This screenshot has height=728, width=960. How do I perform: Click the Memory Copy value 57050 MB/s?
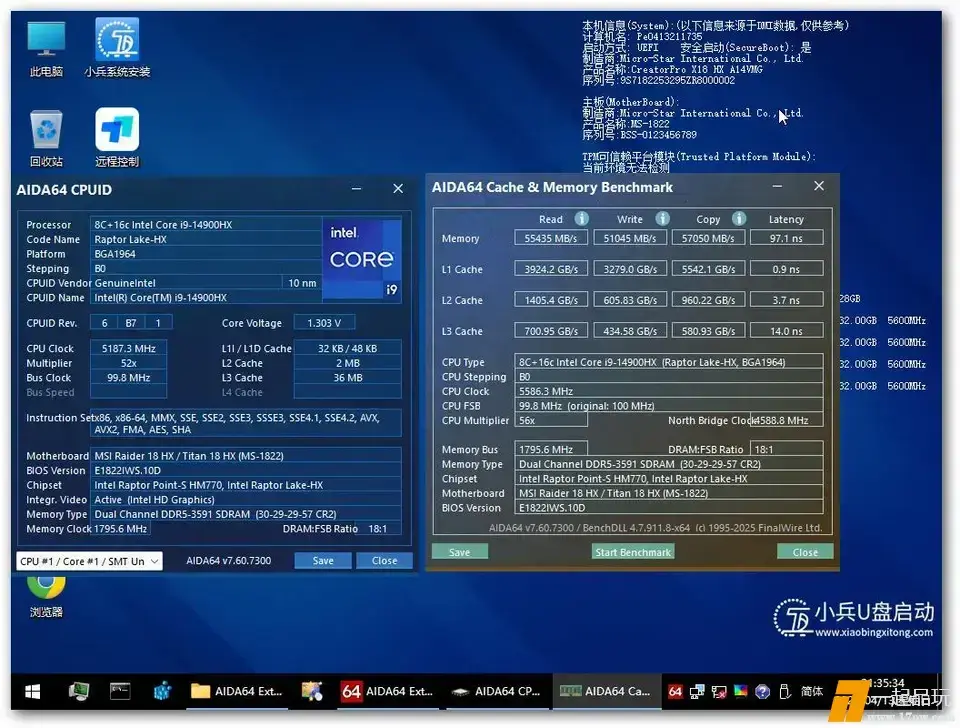pyautogui.click(x=708, y=238)
